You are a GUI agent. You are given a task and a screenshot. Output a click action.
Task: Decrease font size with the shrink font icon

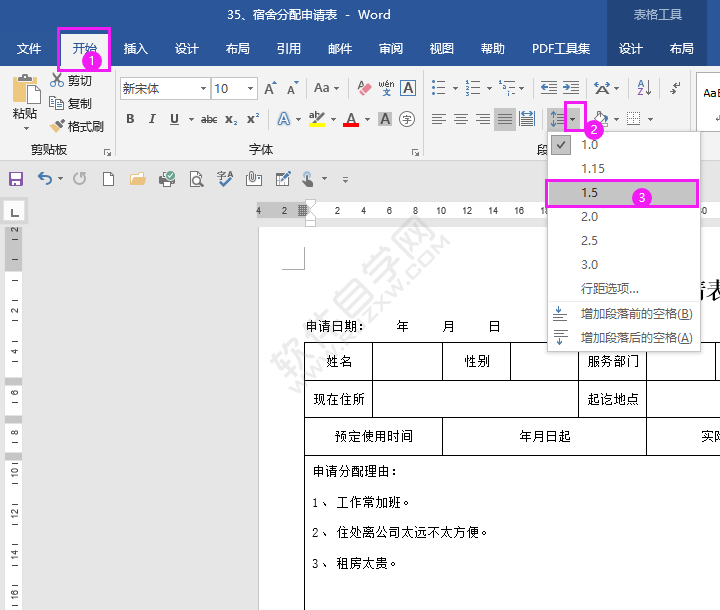tap(292, 88)
